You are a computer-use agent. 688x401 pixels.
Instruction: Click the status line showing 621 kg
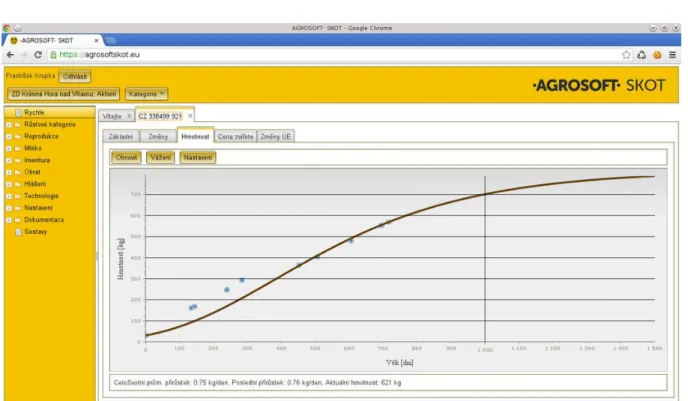[x=388, y=383]
